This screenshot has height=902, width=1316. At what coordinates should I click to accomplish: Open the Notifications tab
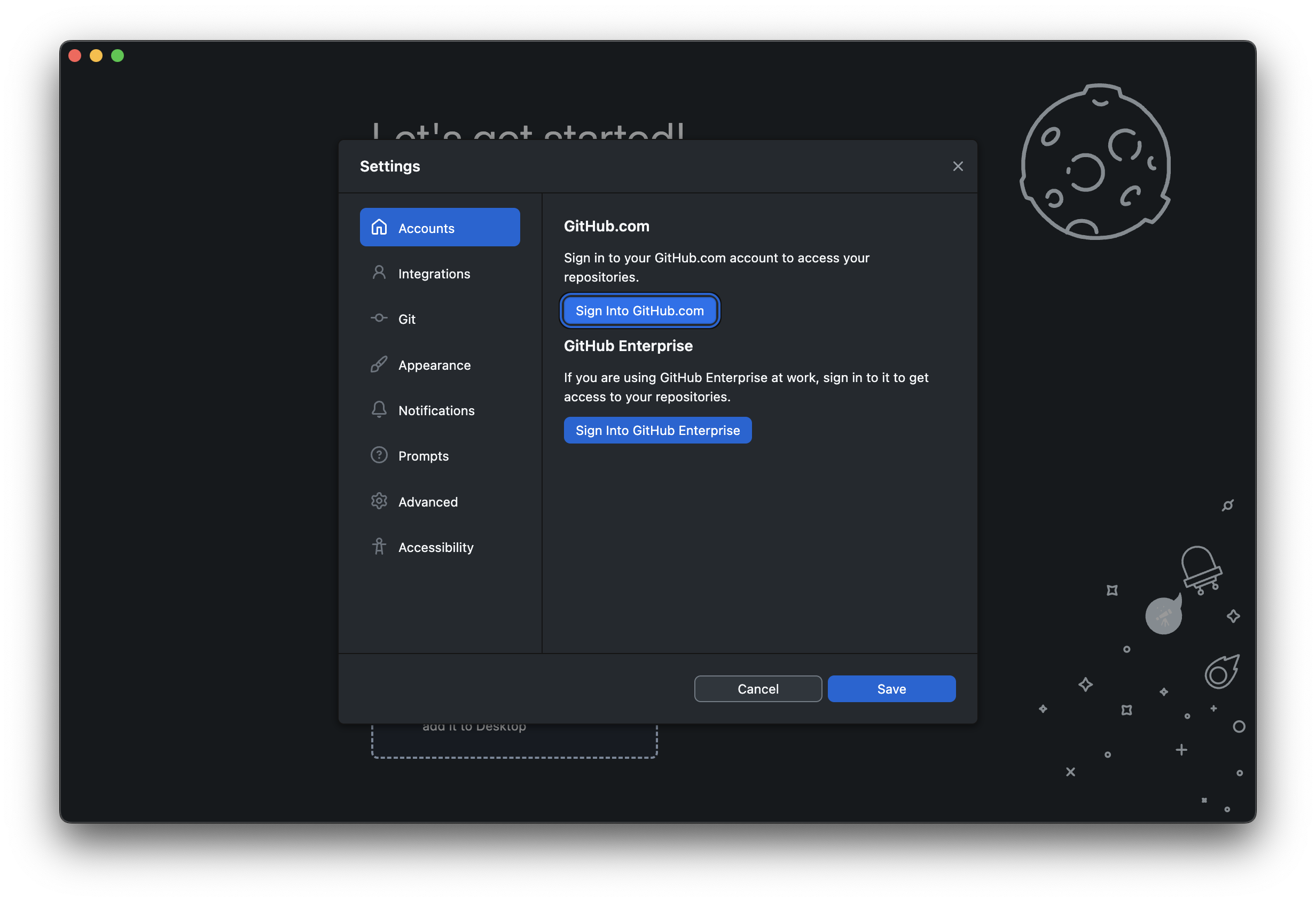point(440,410)
